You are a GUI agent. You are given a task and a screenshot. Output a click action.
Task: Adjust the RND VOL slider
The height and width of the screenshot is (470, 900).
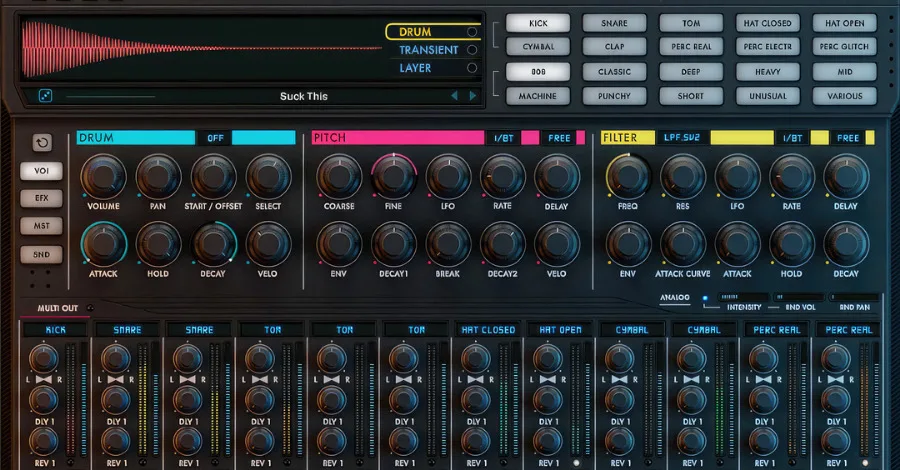click(799, 297)
